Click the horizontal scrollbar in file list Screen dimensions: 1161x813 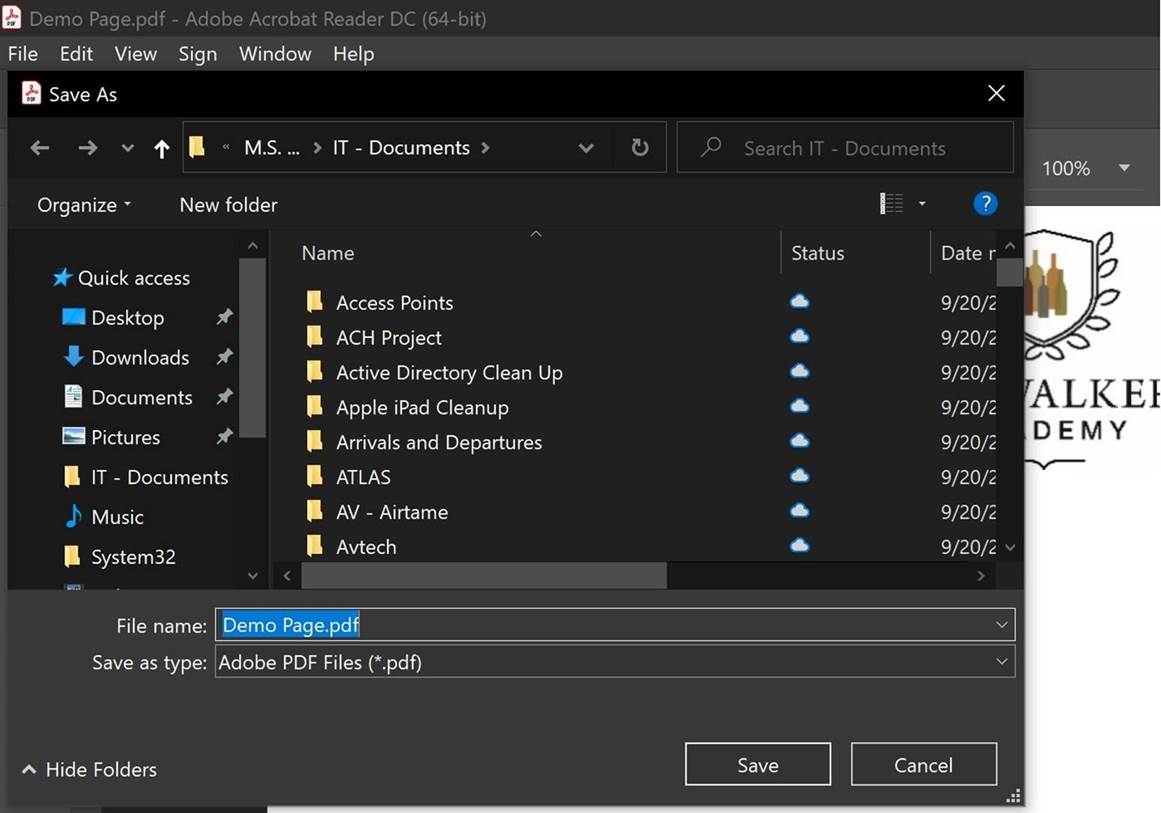pyautogui.click(x=484, y=575)
